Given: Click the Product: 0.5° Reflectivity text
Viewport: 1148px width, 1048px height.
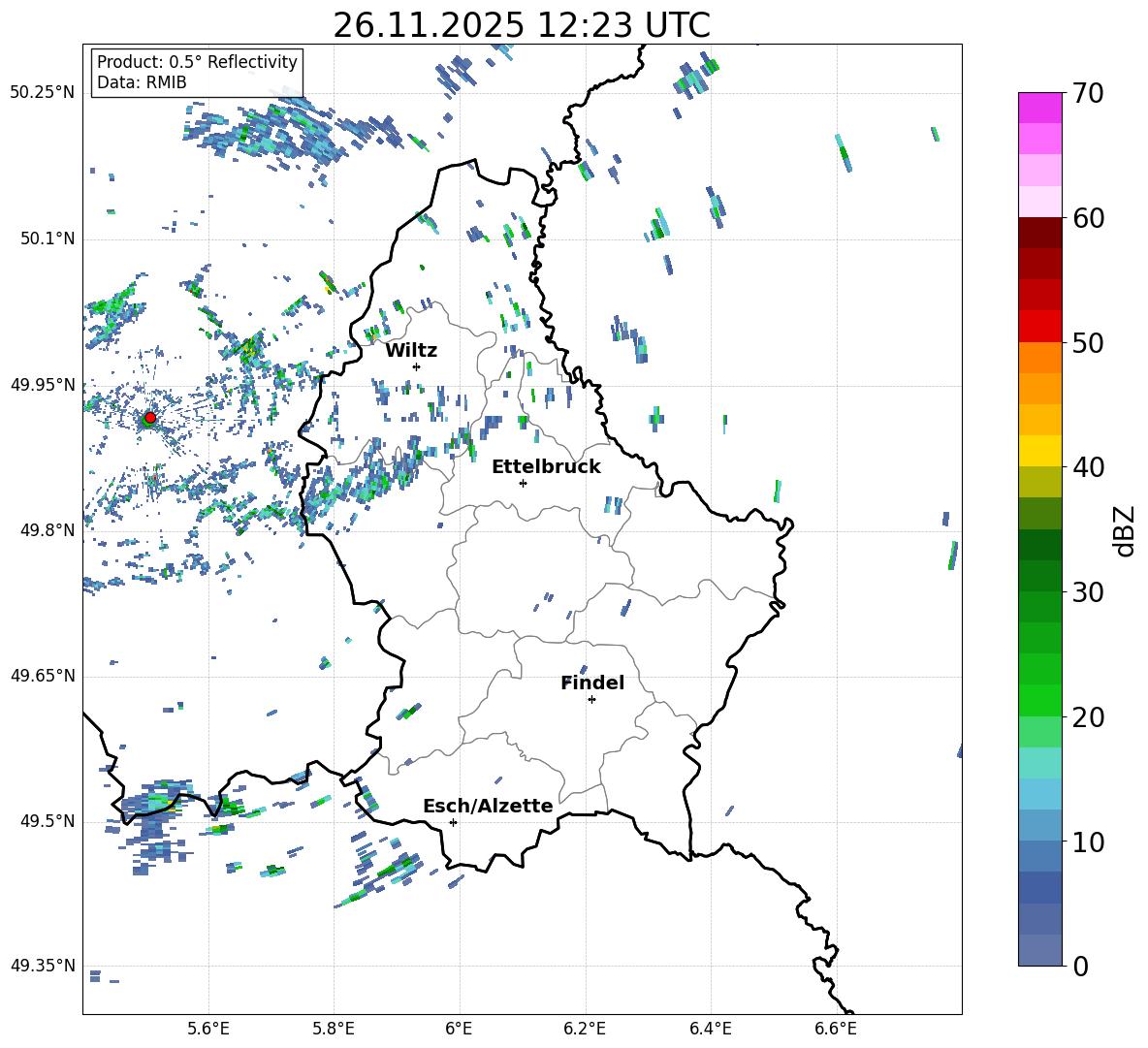Looking at the screenshot, I should click(197, 62).
